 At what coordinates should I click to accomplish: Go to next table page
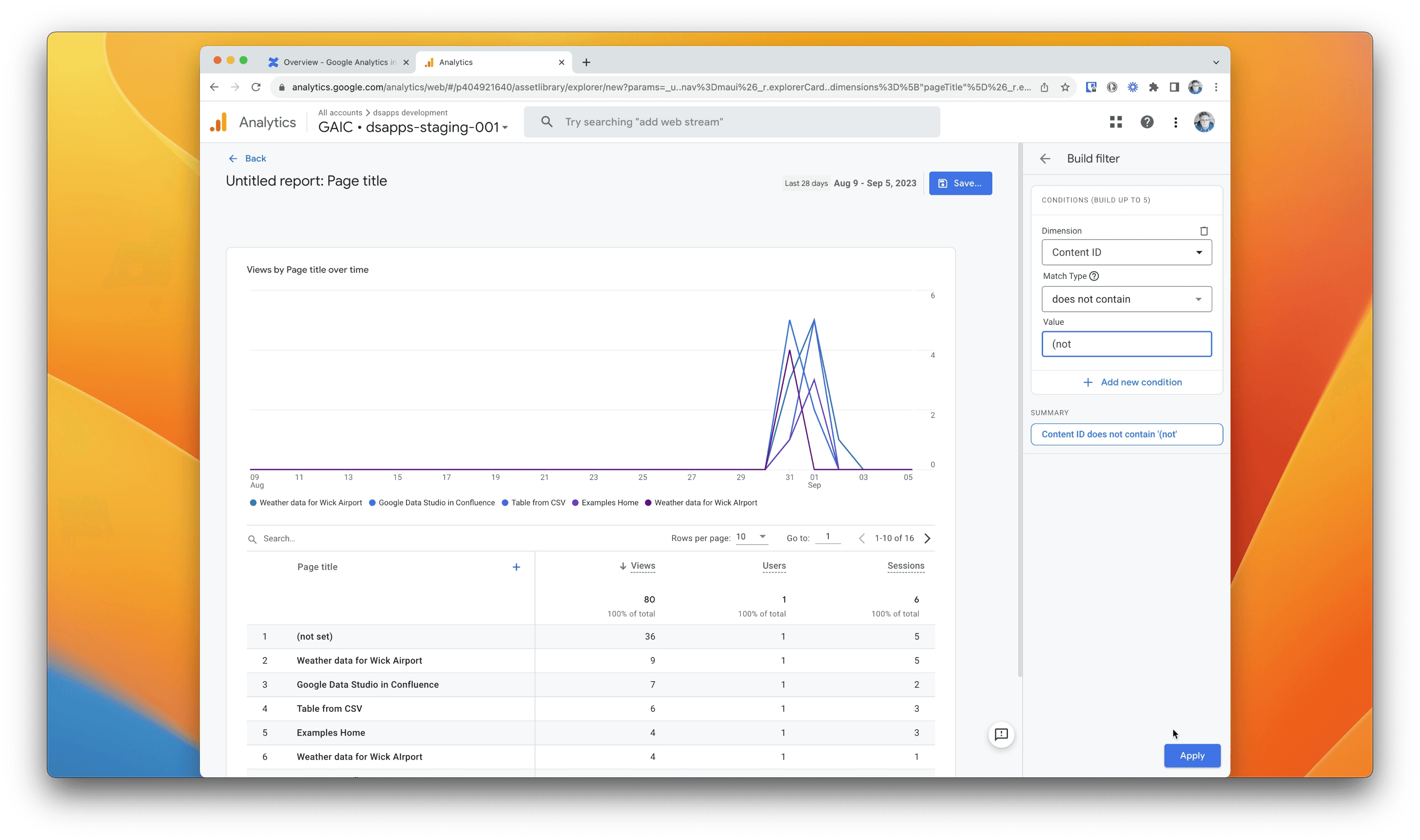pyautogui.click(x=926, y=539)
